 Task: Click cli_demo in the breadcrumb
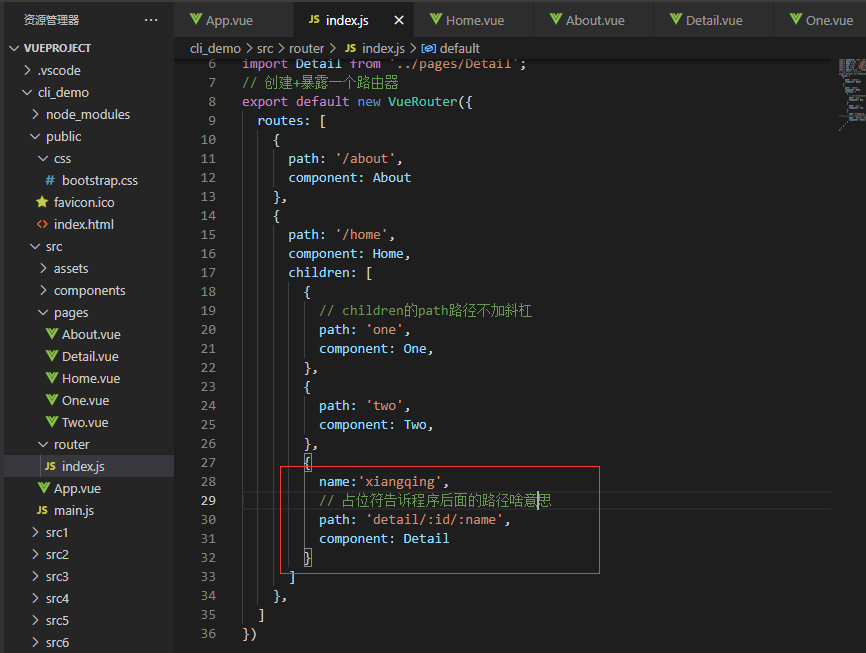[215, 49]
